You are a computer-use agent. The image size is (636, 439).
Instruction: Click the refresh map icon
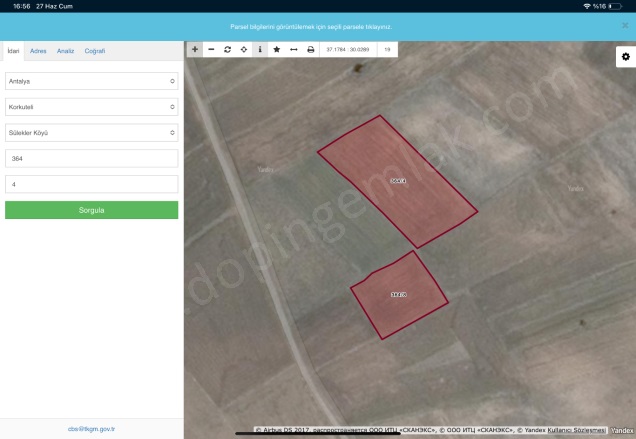pos(227,49)
